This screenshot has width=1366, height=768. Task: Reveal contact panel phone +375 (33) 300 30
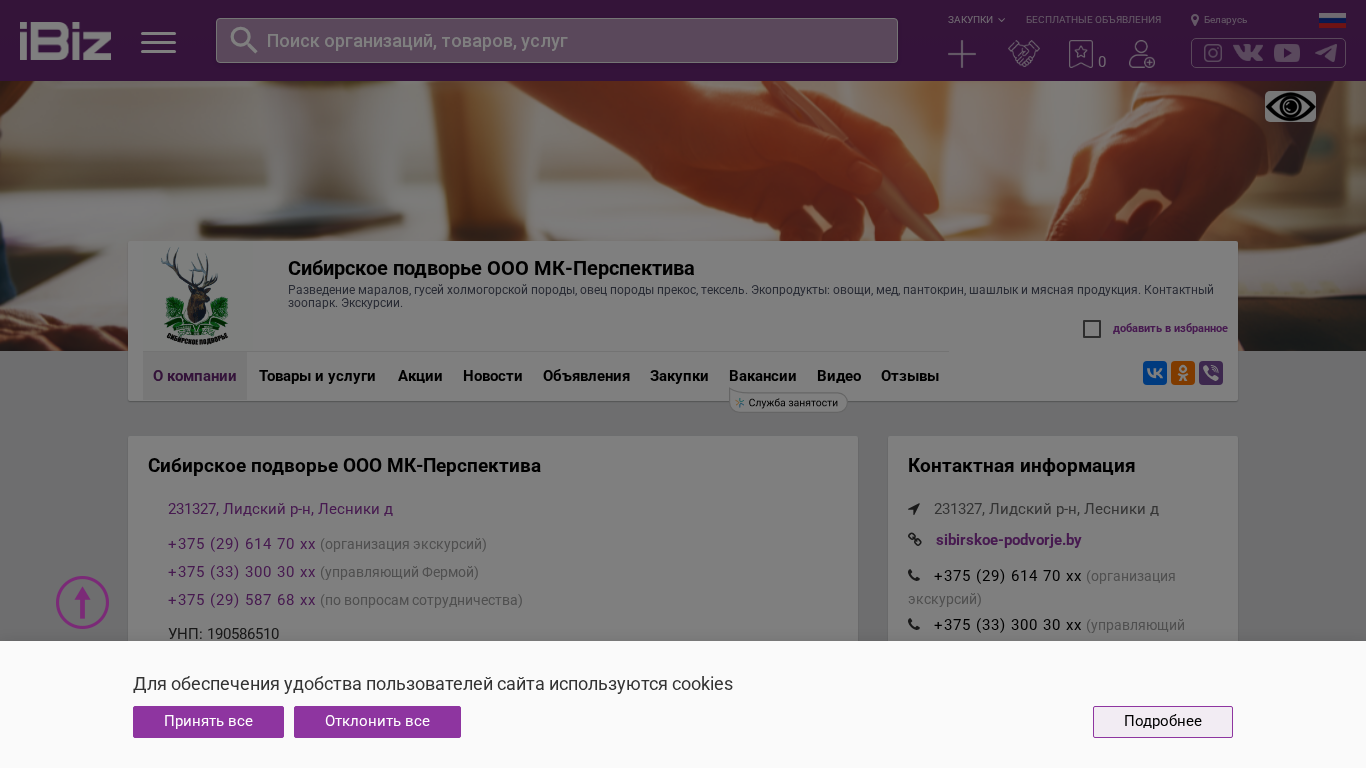[x=1008, y=625]
